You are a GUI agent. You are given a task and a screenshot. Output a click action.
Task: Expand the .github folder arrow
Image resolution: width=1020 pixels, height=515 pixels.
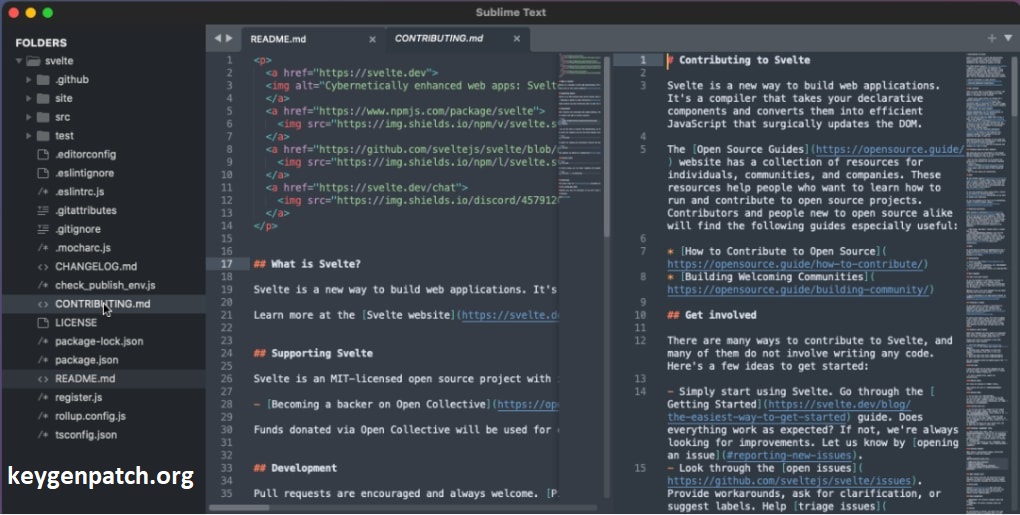tap(29, 79)
